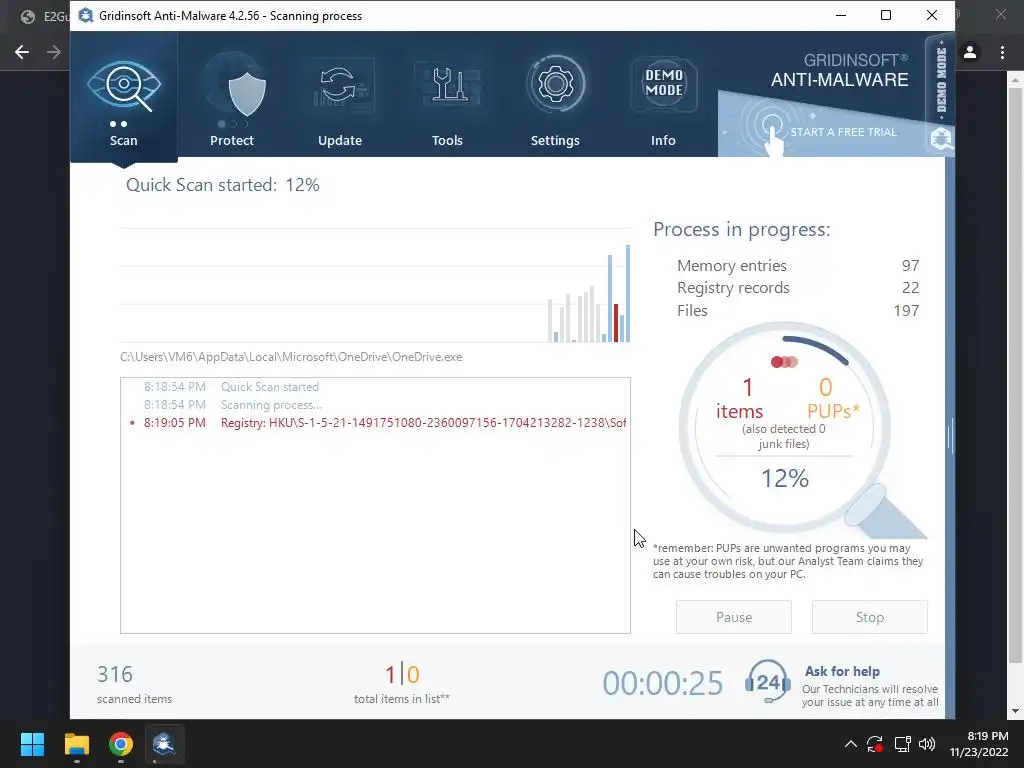Click the 0 PUPs counter

833,398
